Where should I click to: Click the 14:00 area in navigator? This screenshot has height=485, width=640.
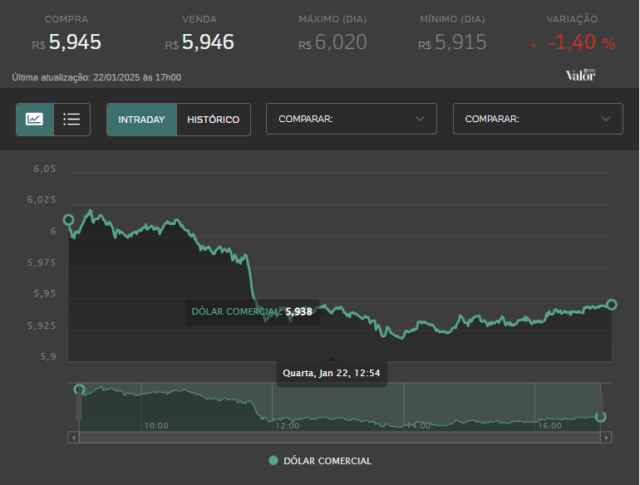pos(419,426)
